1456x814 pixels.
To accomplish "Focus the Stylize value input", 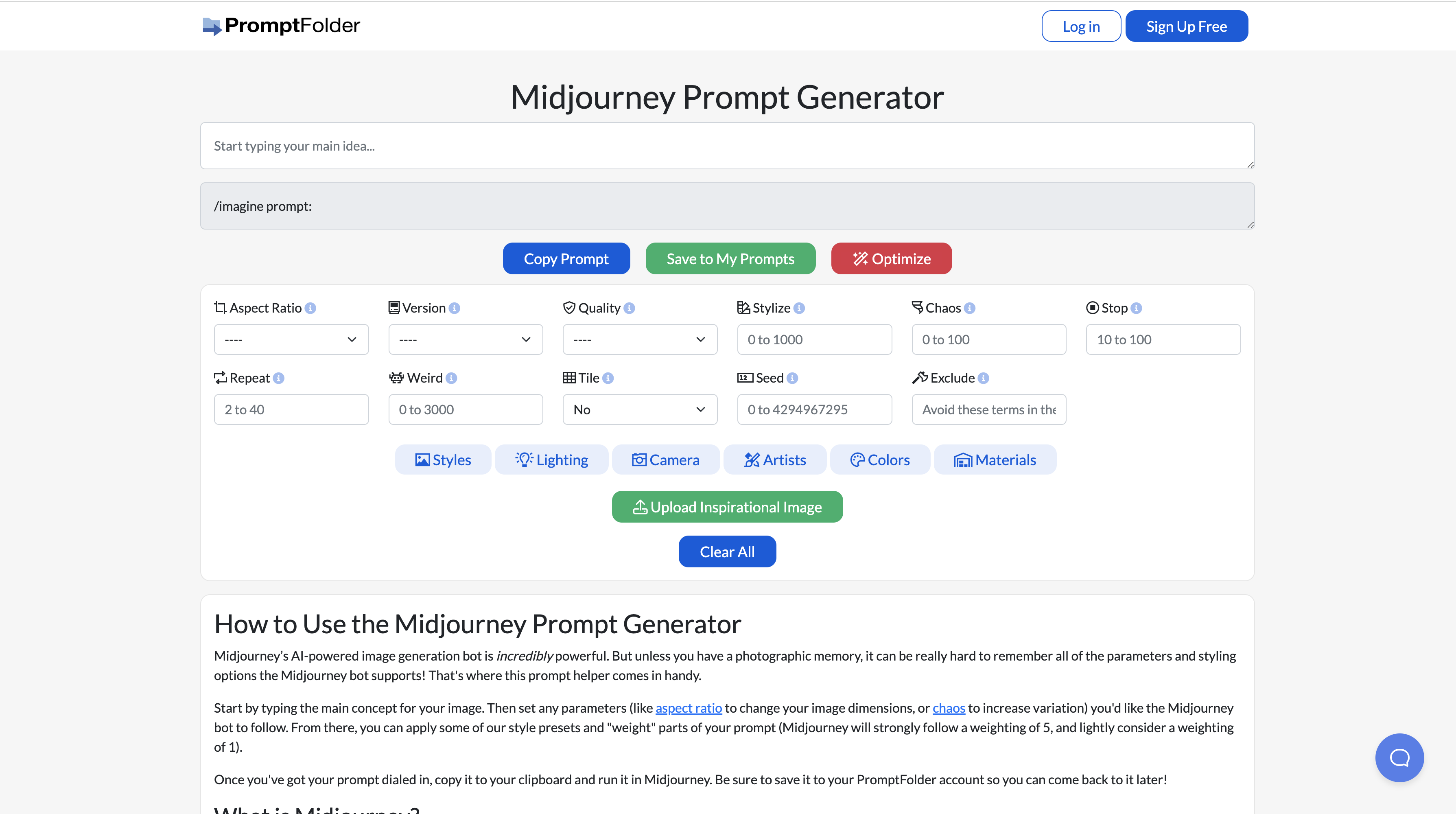I will pyautogui.click(x=814, y=340).
